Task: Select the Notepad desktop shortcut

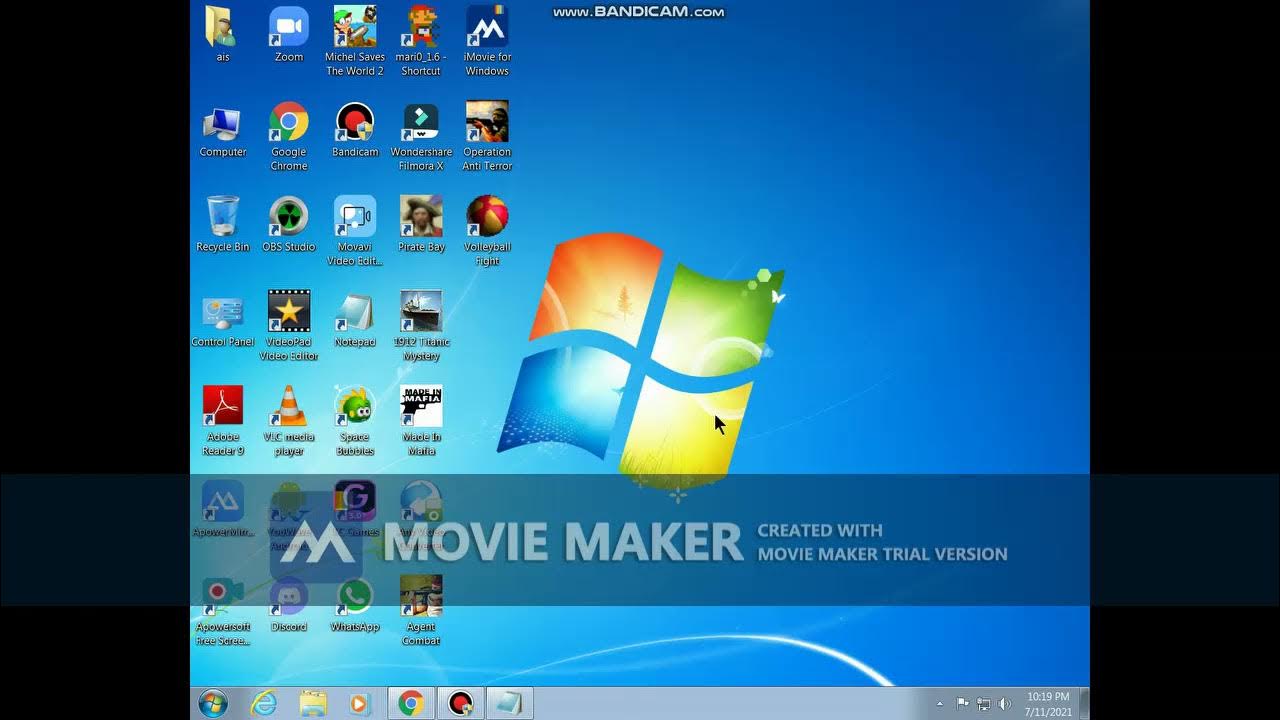Action: [355, 320]
